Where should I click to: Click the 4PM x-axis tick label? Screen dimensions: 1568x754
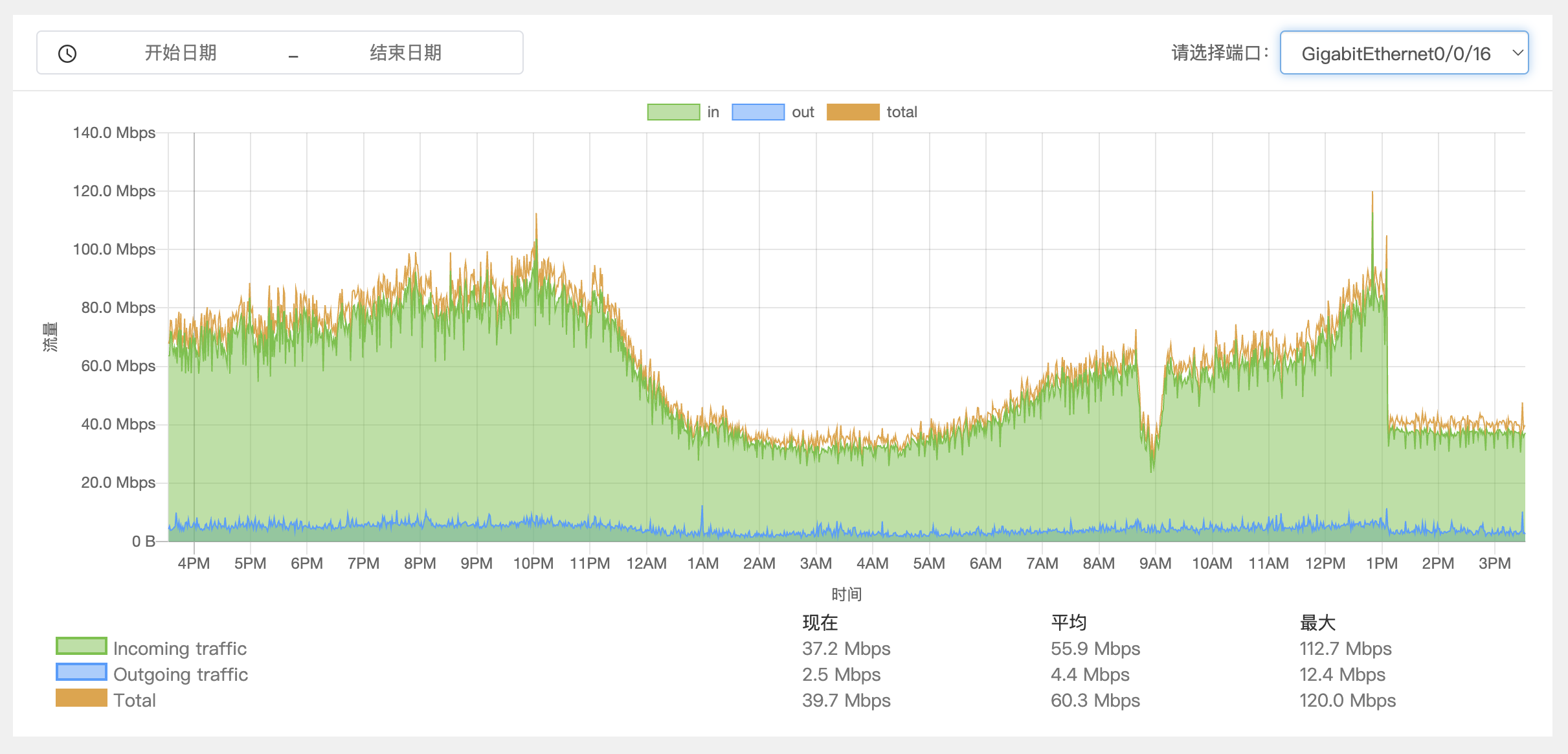pyautogui.click(x=194, y=563)
